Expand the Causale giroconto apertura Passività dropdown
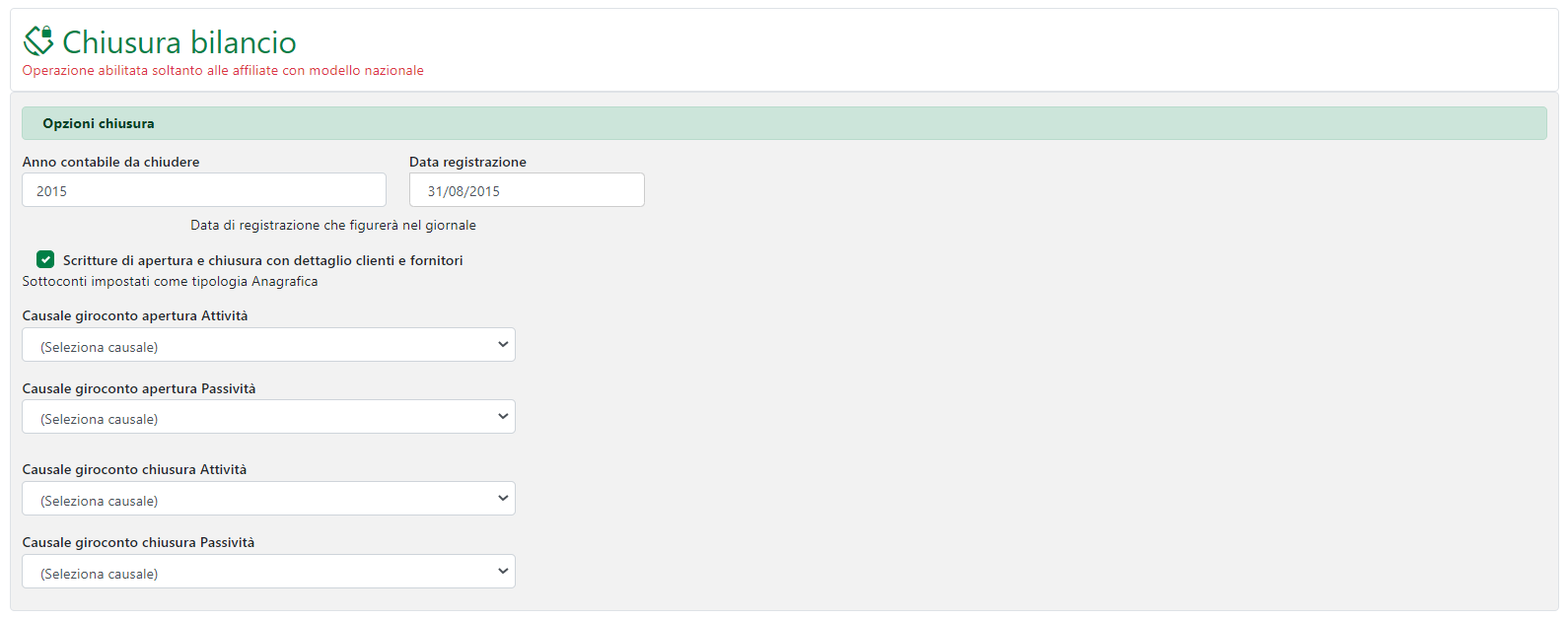 (268, 417)
